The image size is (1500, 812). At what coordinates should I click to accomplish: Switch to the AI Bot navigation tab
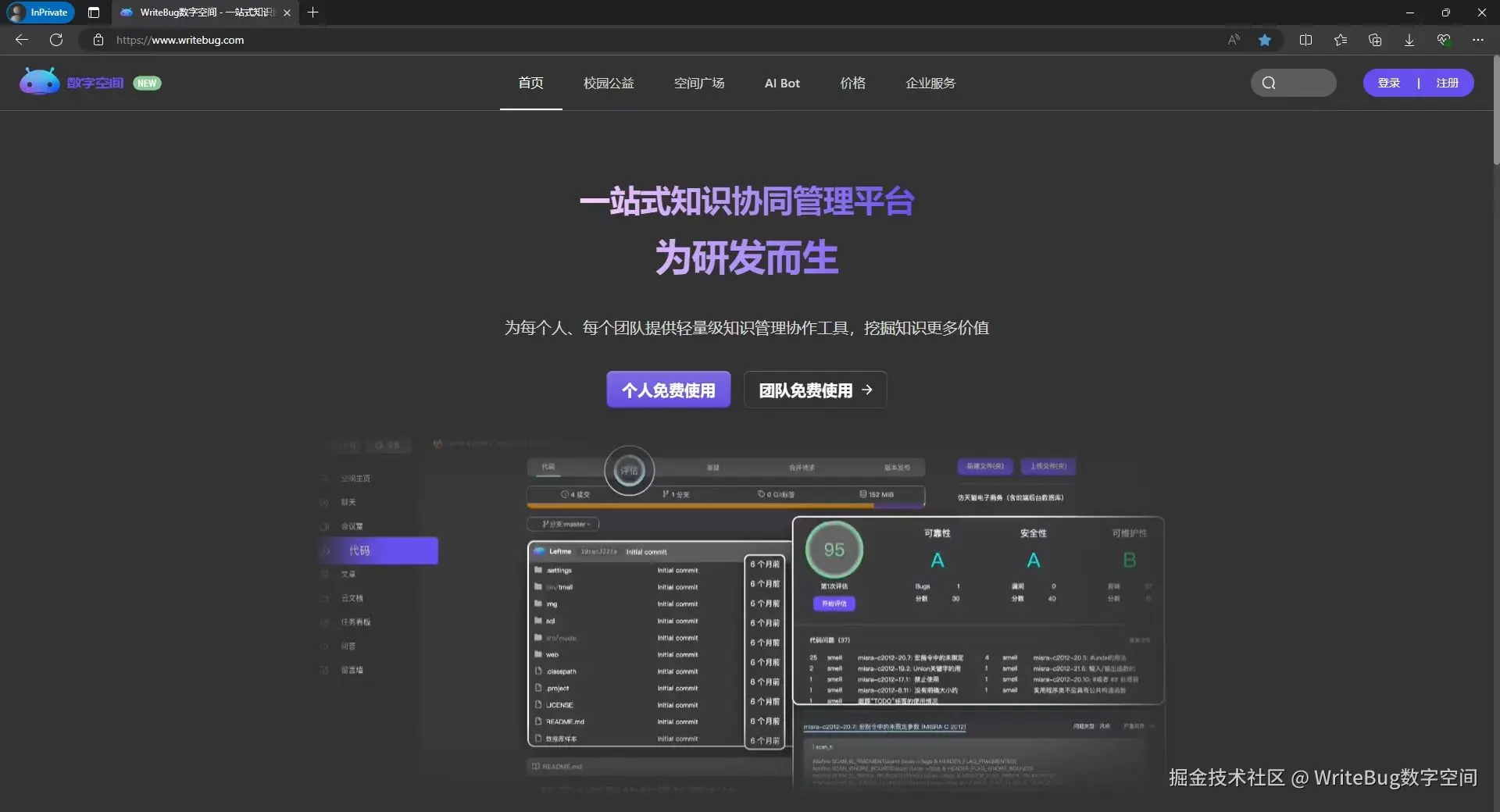coord(782,83)
